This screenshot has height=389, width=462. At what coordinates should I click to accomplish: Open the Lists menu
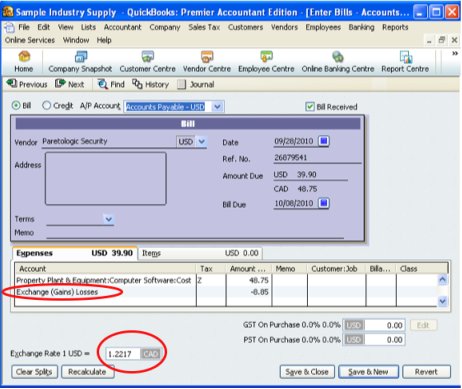[88, 27]
